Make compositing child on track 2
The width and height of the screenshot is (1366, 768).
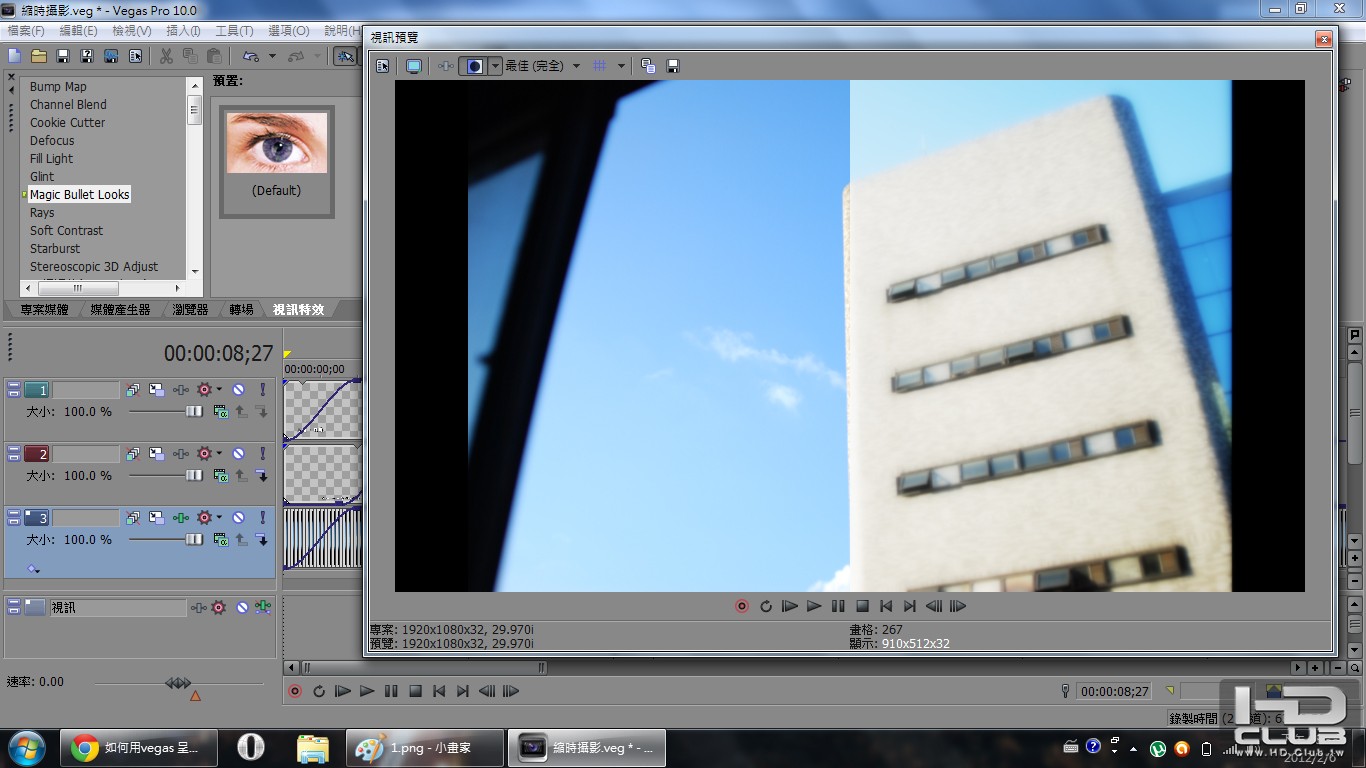pos(262,476)
